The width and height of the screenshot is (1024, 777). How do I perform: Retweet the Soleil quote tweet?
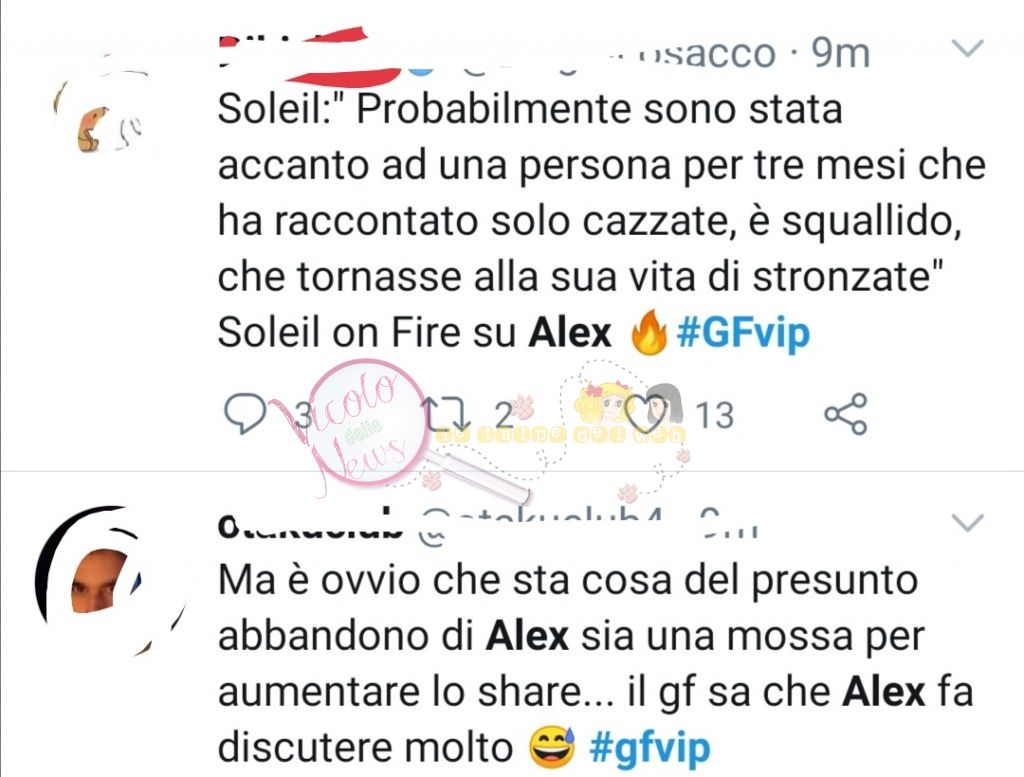[x=447, y=414]
